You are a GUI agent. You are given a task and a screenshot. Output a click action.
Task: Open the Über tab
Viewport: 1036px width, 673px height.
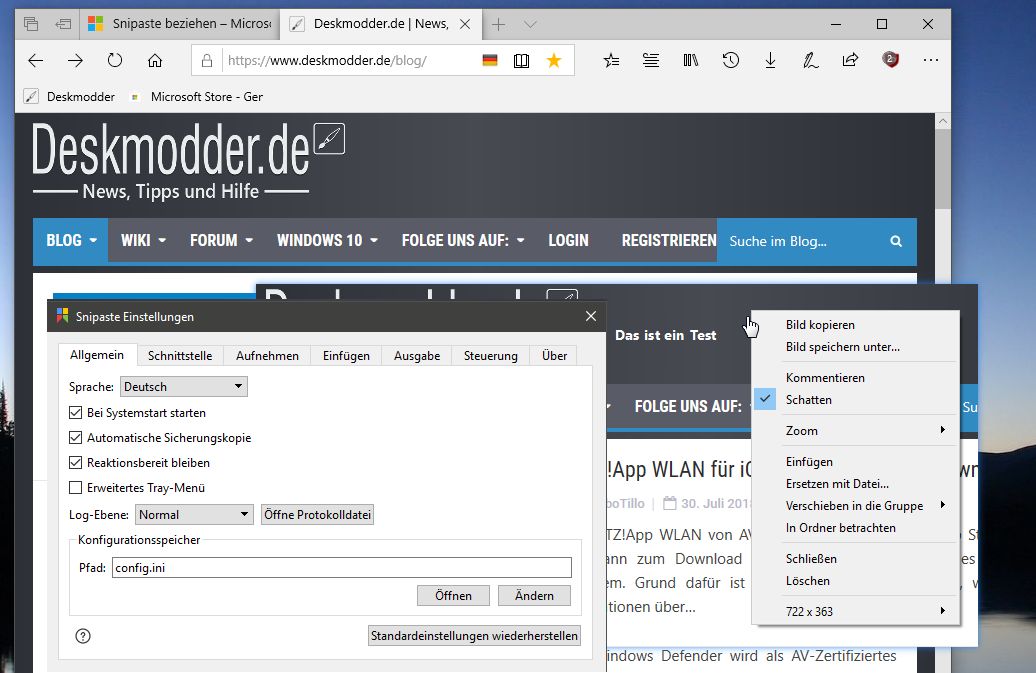[554, 356]
